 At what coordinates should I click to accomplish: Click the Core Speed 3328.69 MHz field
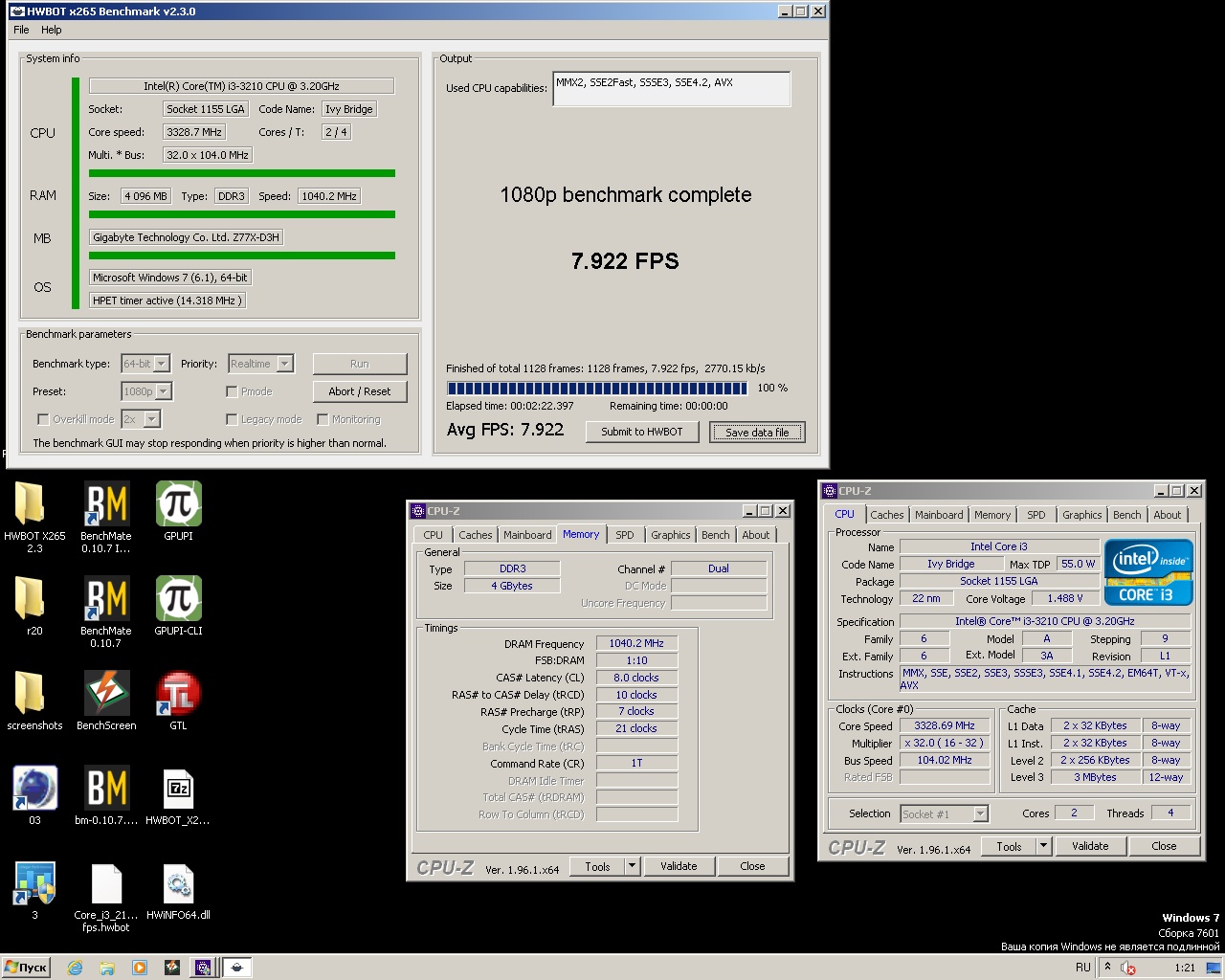point(945,725)
